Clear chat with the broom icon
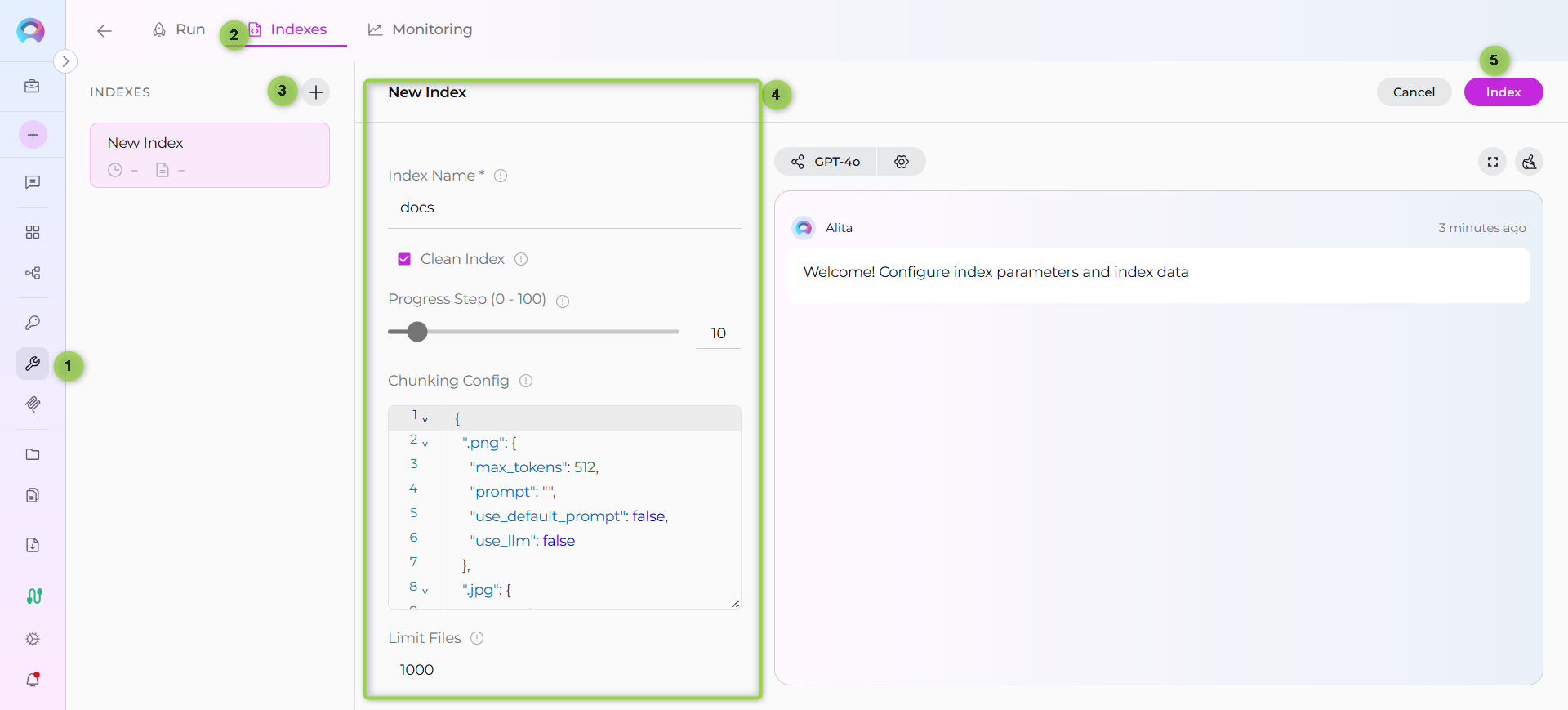This screenshot has height=710, width=1568. point(1529,162)
